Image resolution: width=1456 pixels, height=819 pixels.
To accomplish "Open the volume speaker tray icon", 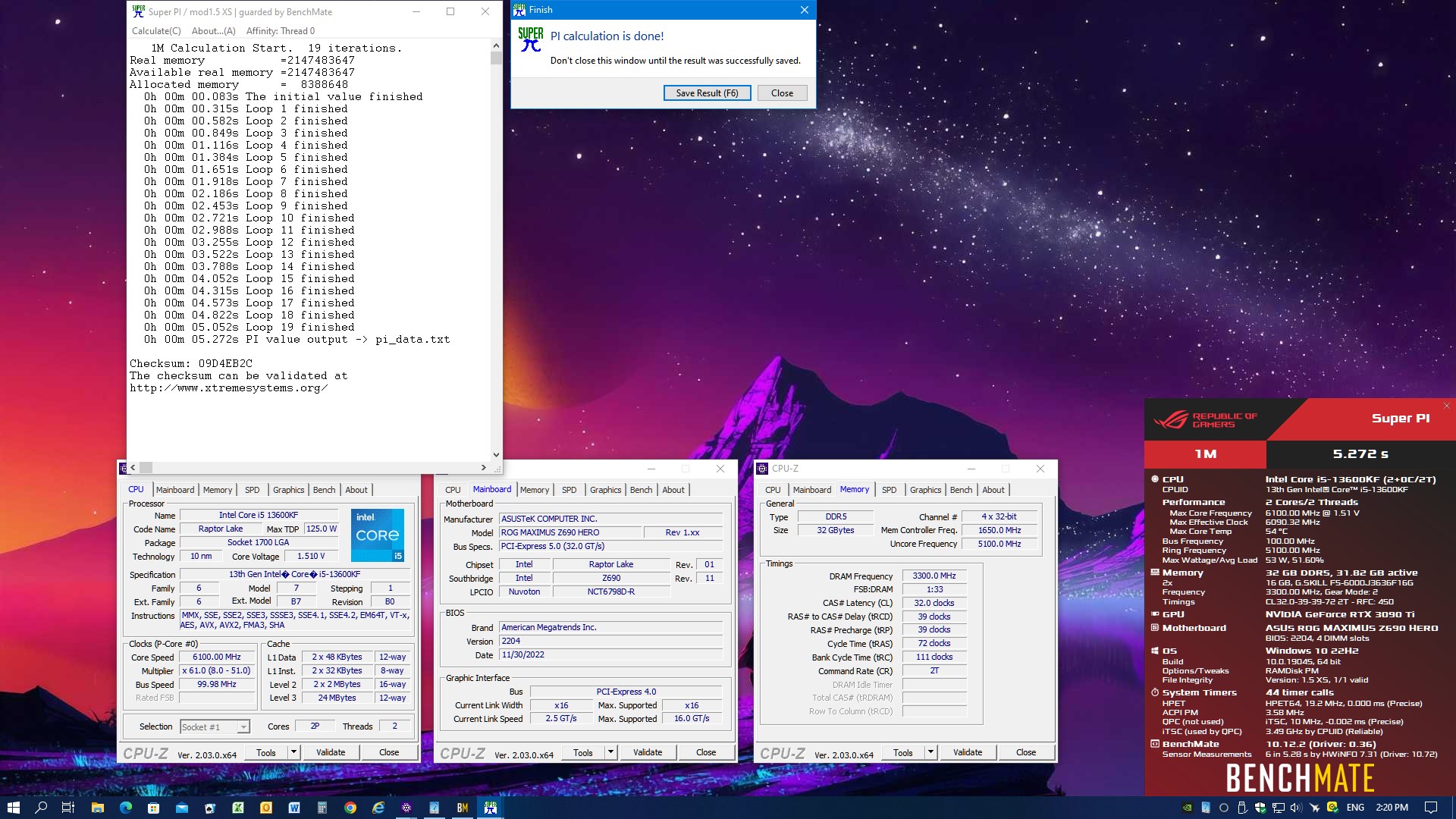I will point(1296,808).
